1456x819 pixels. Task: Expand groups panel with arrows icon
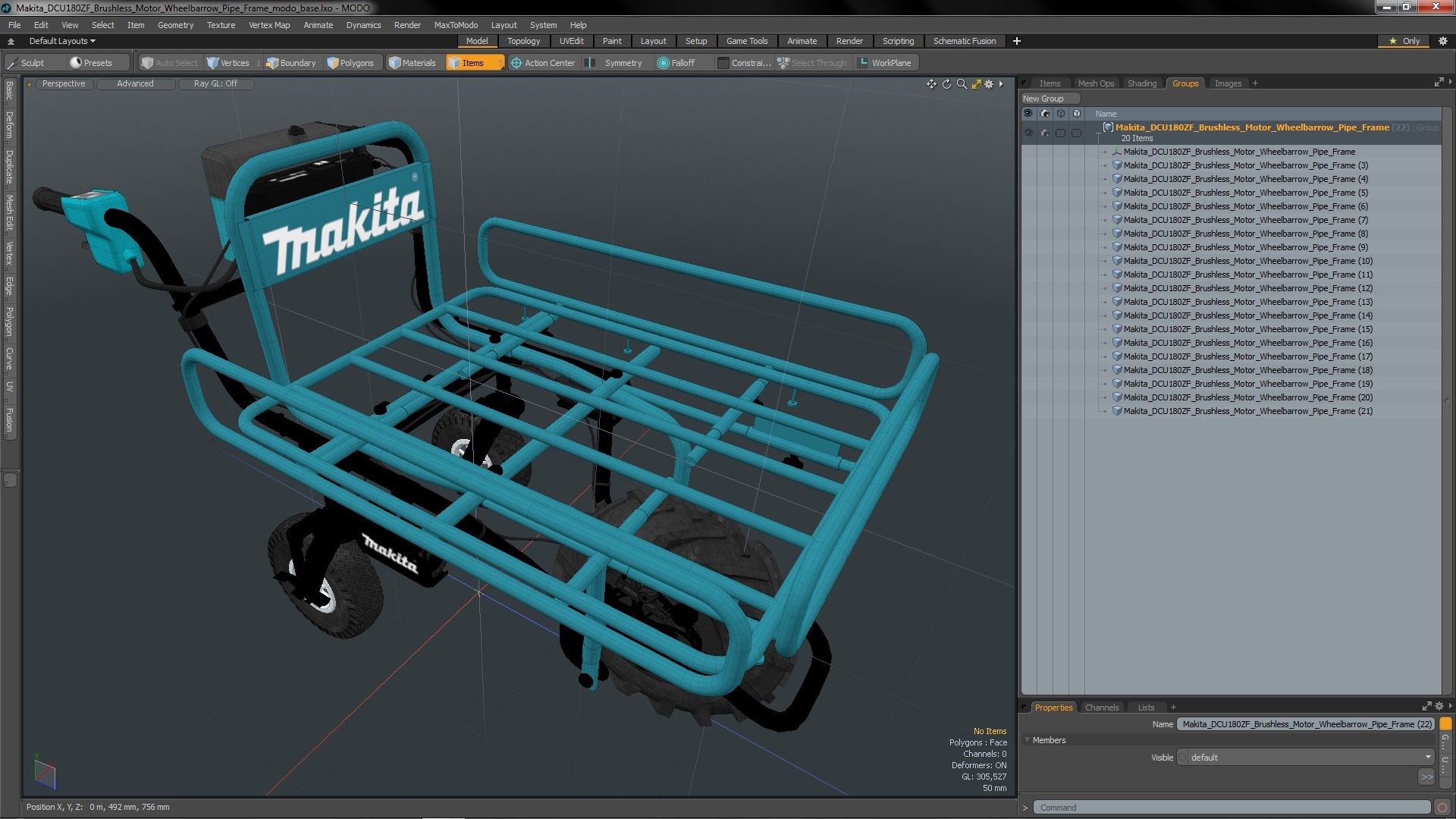tap(1439, 83)
